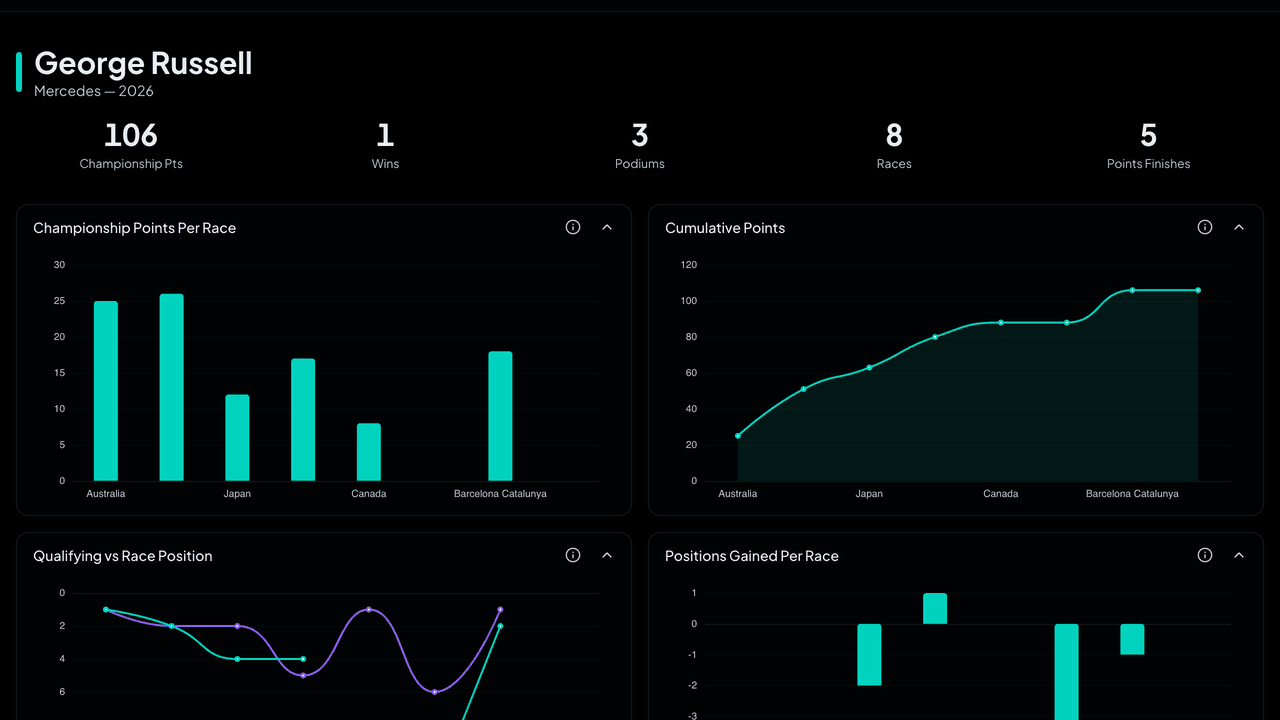Screen dimensions: 1280x720
Task: Click the Japan data point on Cumulative Points
Action: [x=869, y=367]
